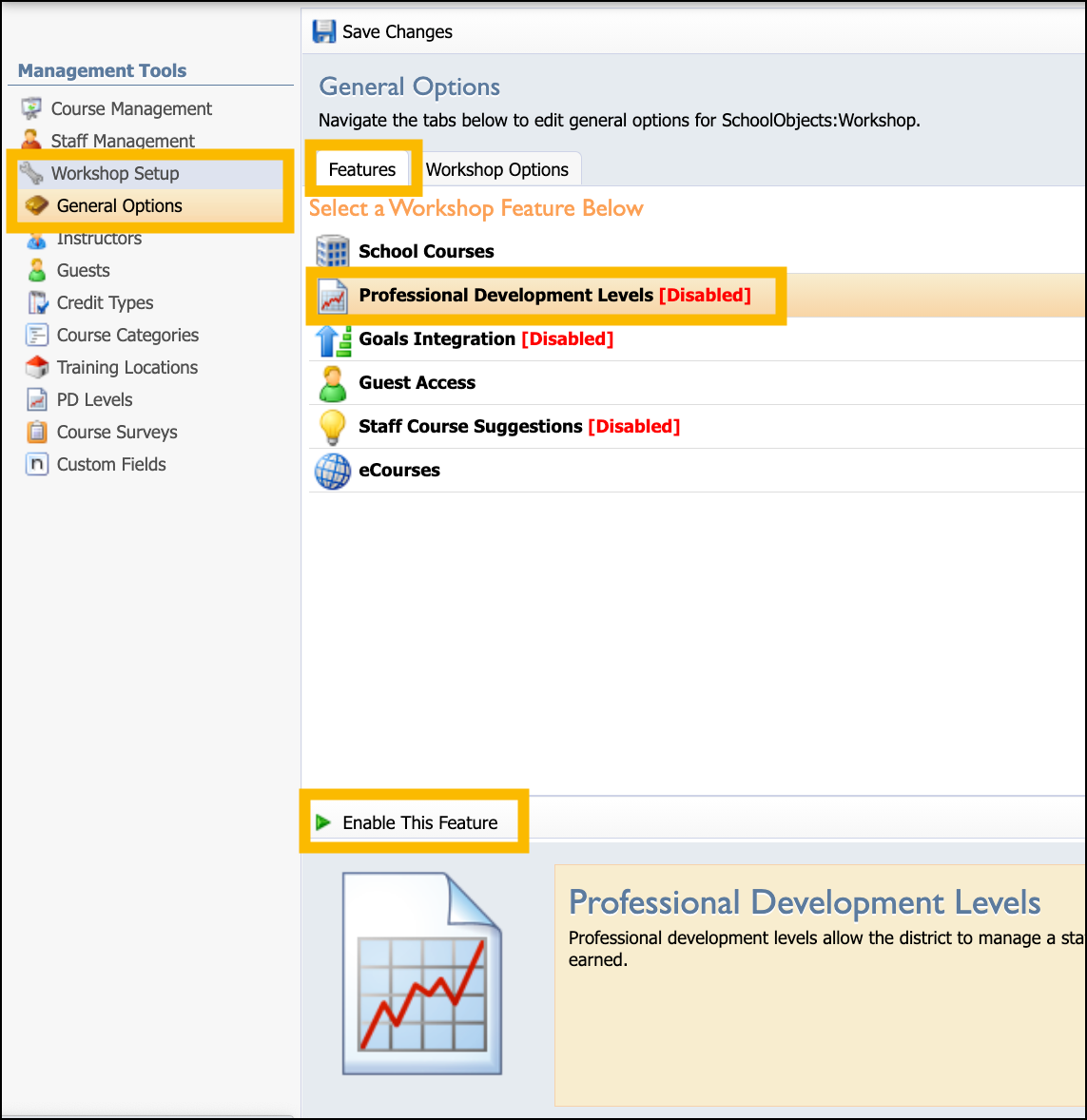Click the green Enable This Feature arrow
1087x1120 pixels.
(323, 822)
